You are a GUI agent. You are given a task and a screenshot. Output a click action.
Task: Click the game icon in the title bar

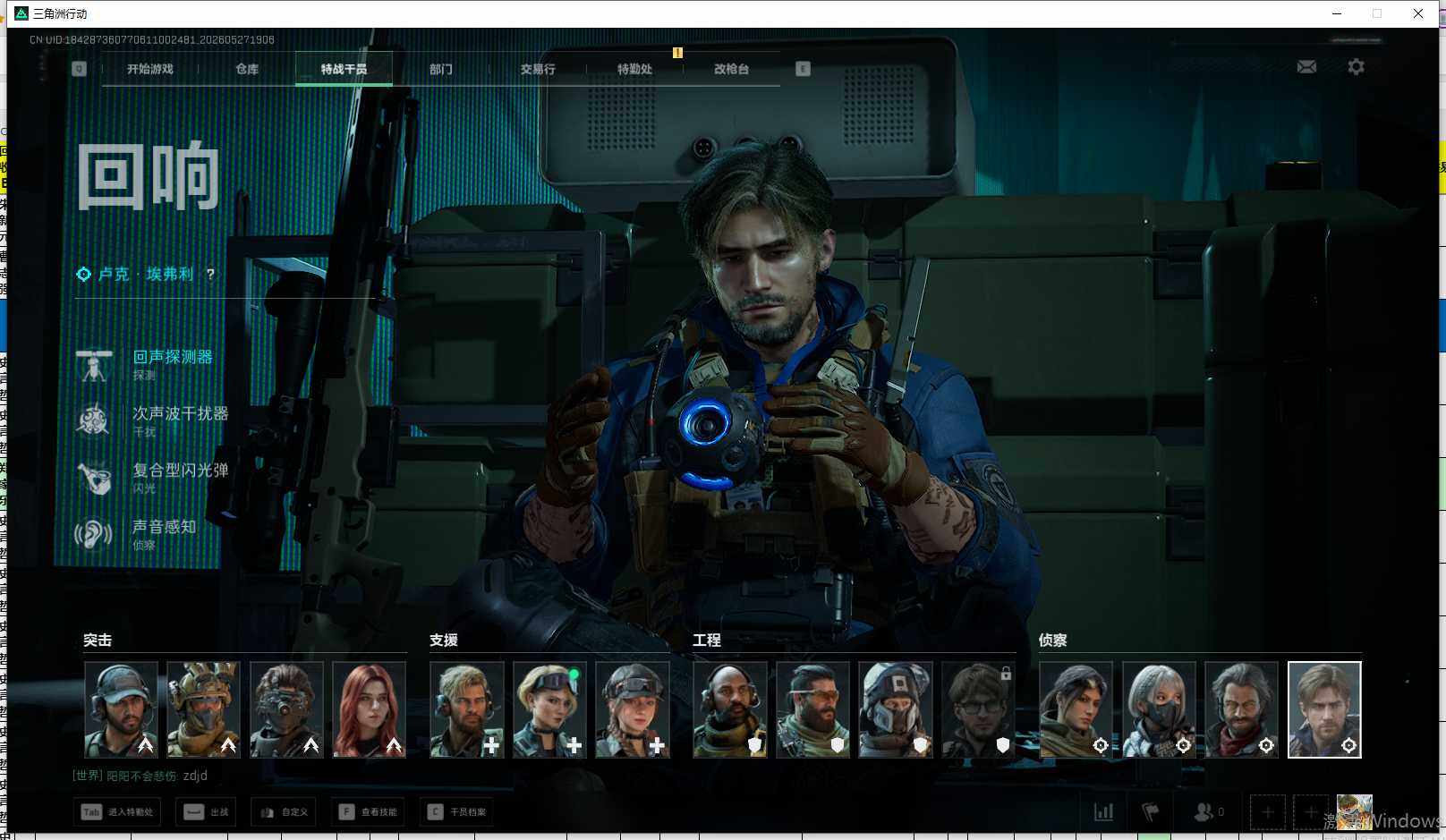pyautogui.click(x=21, y=13)
